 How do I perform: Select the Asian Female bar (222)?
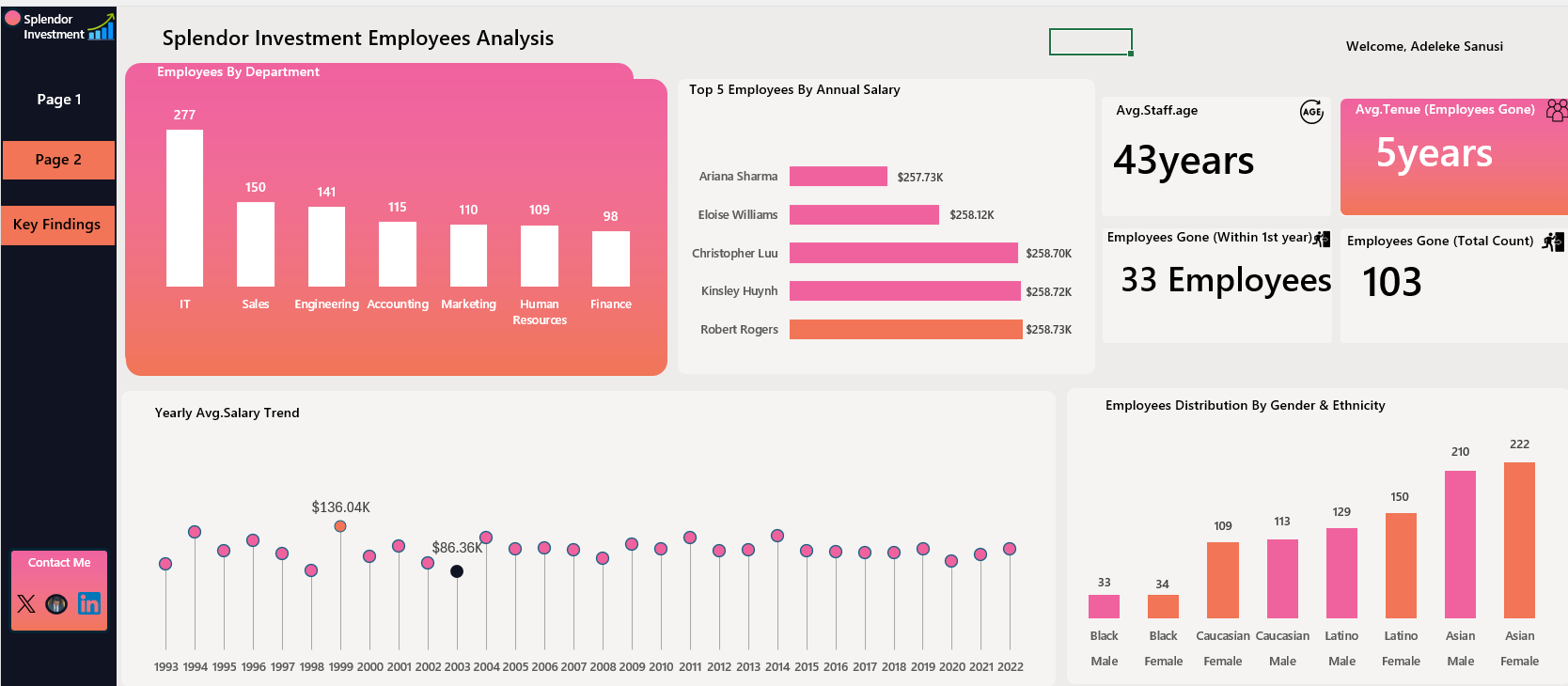pyautogui.click(x=1519, y=540)
